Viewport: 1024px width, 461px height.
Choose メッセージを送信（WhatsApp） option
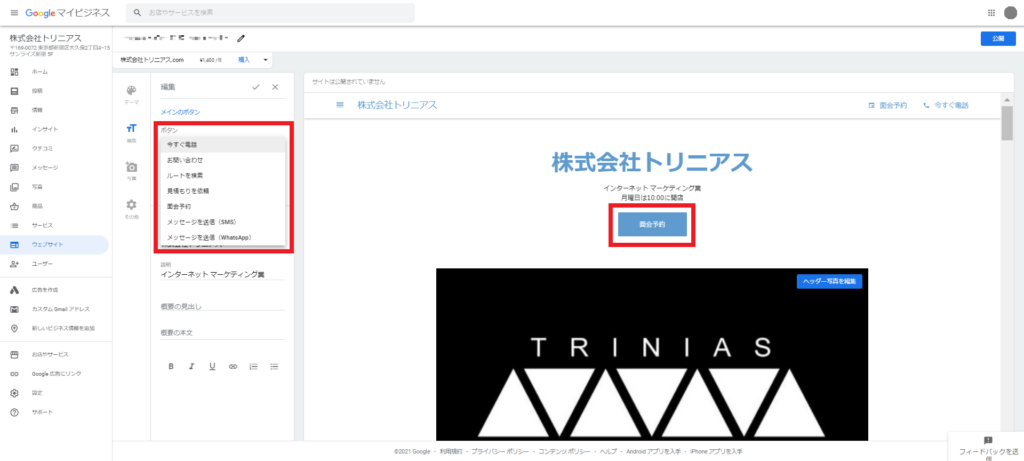[x=223, y=237]
